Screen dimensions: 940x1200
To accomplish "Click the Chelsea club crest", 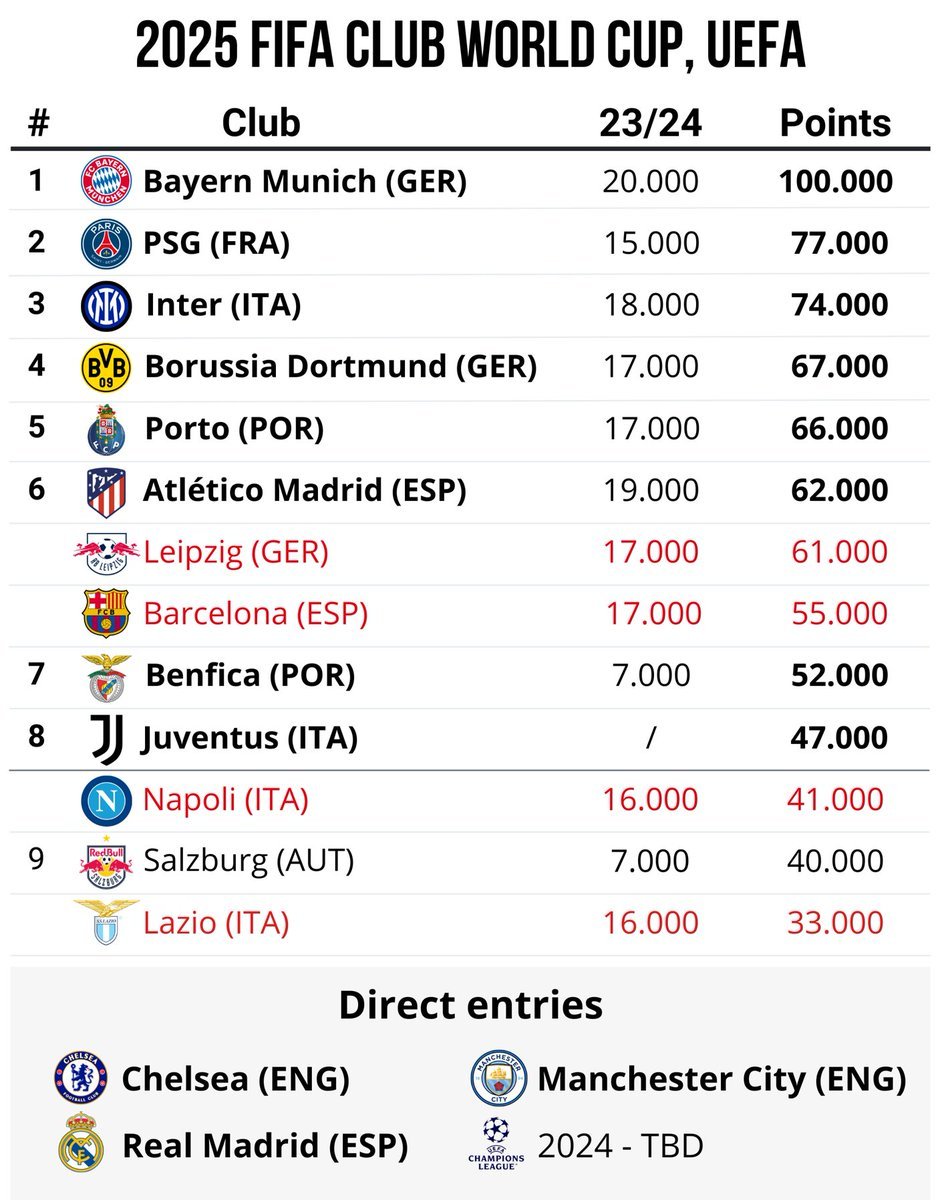I will [x=80, y=1078].
